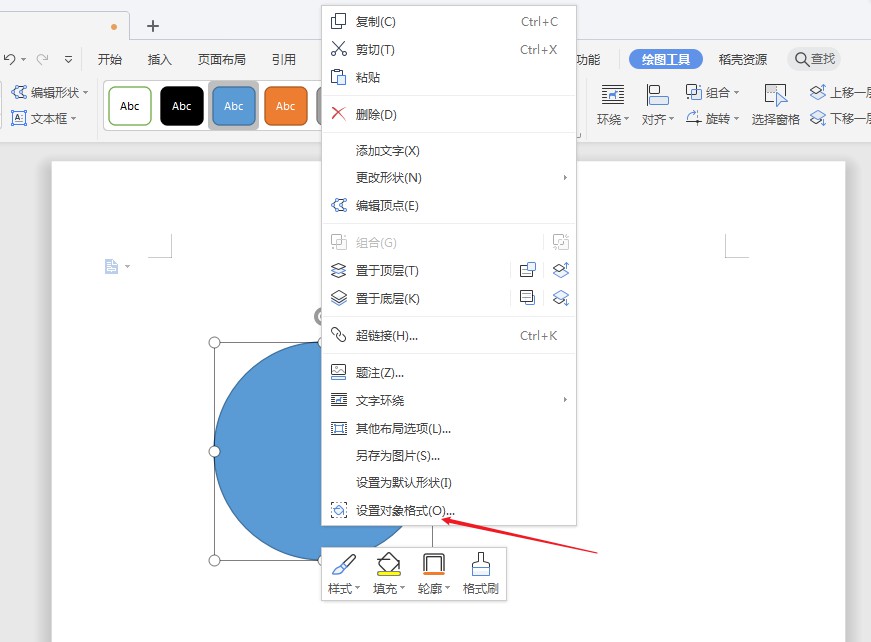
Task: Click the 上移一层 bring forward icon
Action: pyautogui.click(x=832, y=91)
